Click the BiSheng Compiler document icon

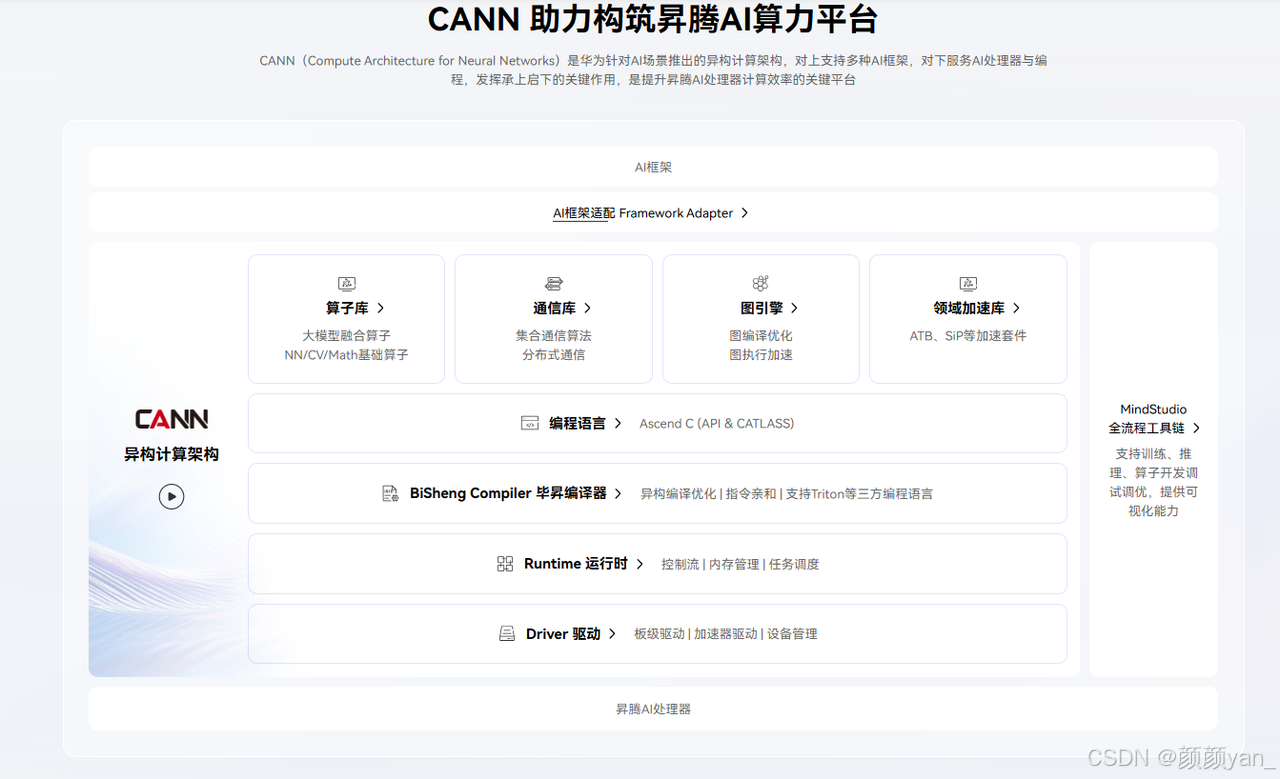tap(390, 493)
